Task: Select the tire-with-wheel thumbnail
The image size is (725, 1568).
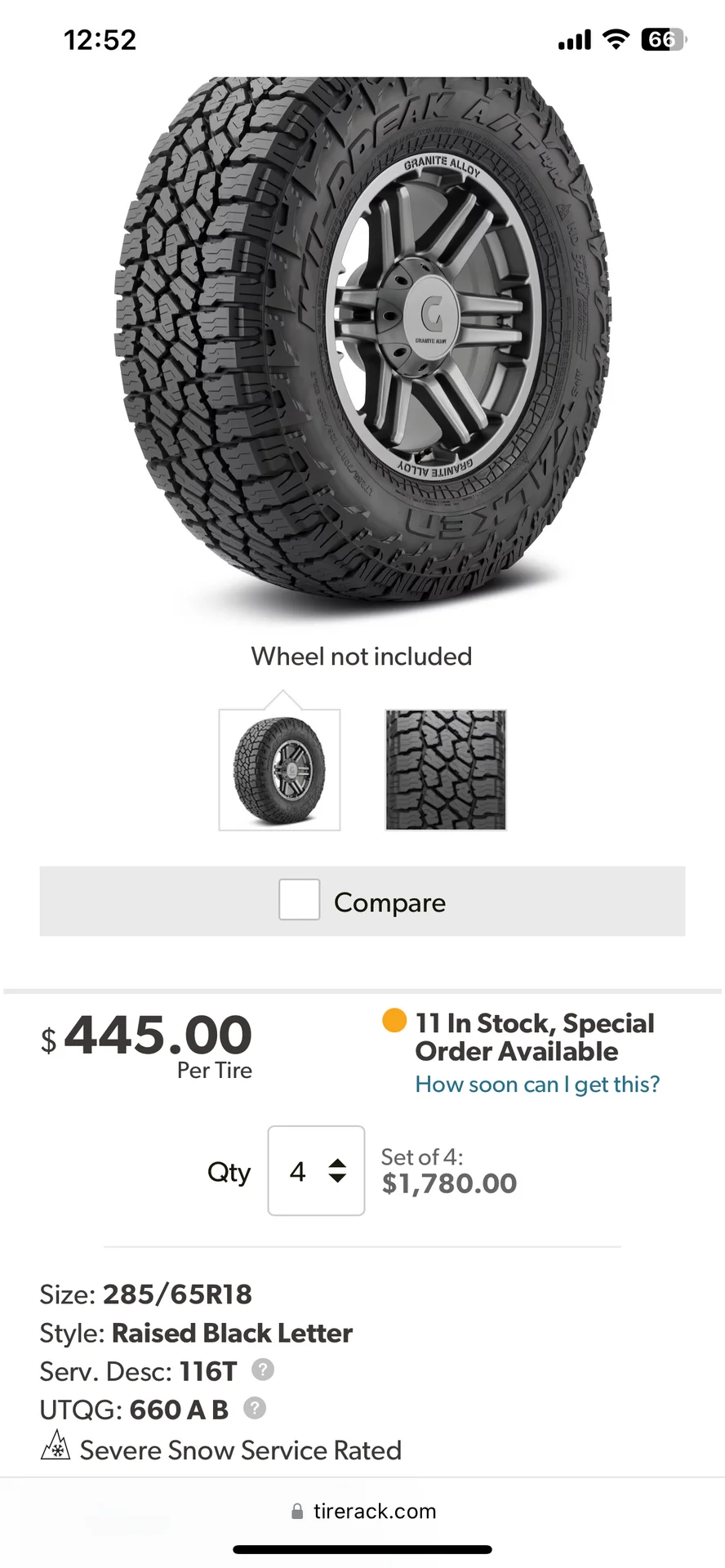Action: click(279, 770)
